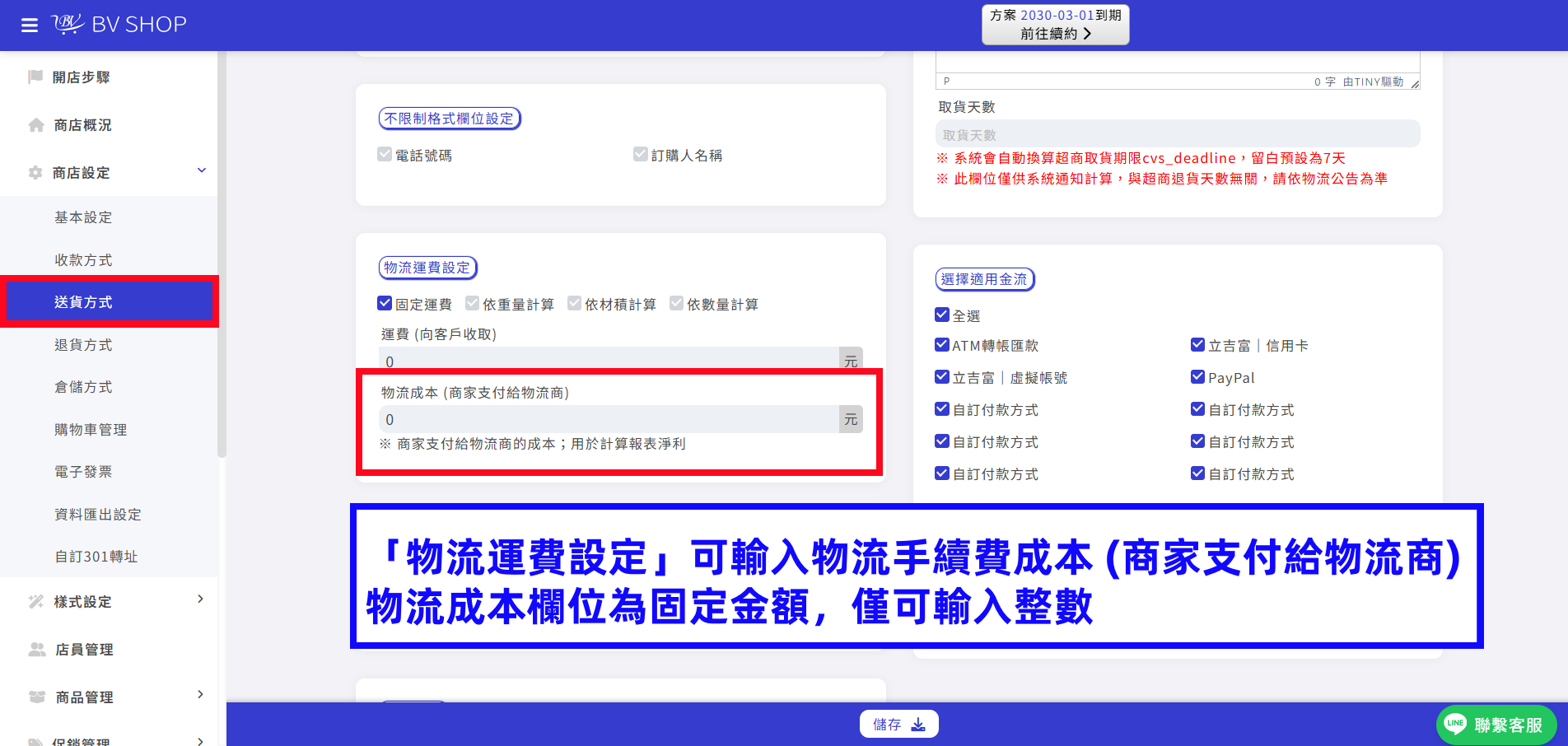Viewport: 1568px width, 746px height.
Task: Toggle the 全選 checkbox
Action: (x=942, y=315)
